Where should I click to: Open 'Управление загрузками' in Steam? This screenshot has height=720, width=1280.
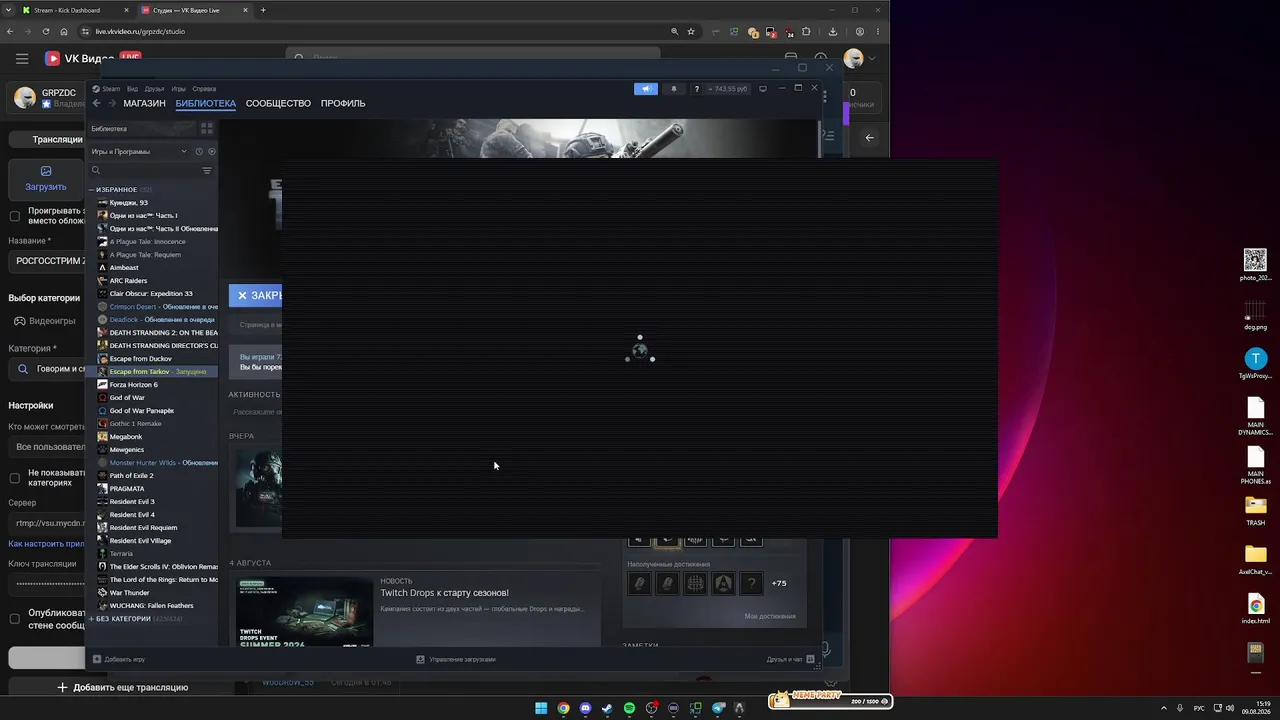pos(456,659)
